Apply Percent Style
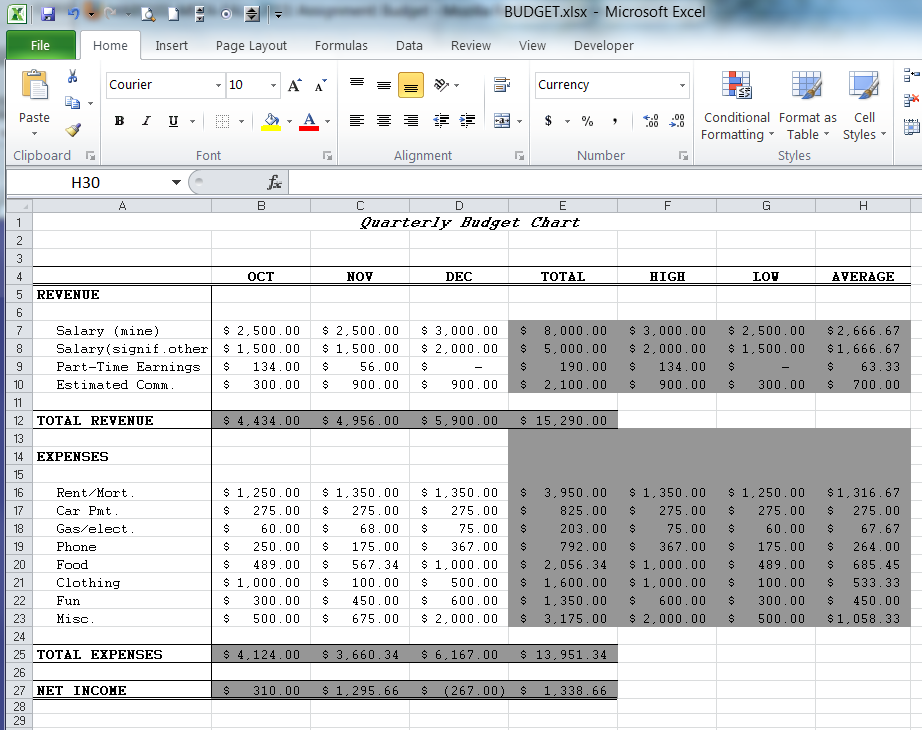This screenshot has height=730, width=922. [x=587, y=121]
